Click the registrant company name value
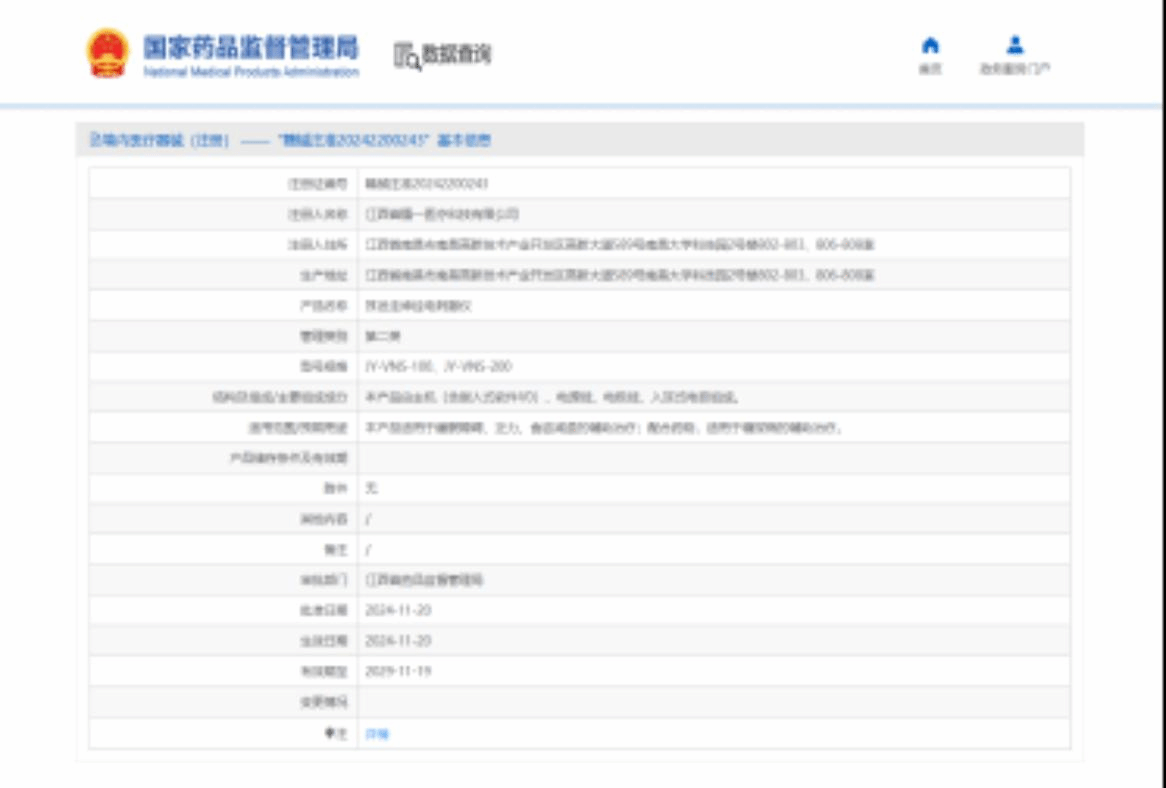 pyautogui.click(x=442, y=214)
